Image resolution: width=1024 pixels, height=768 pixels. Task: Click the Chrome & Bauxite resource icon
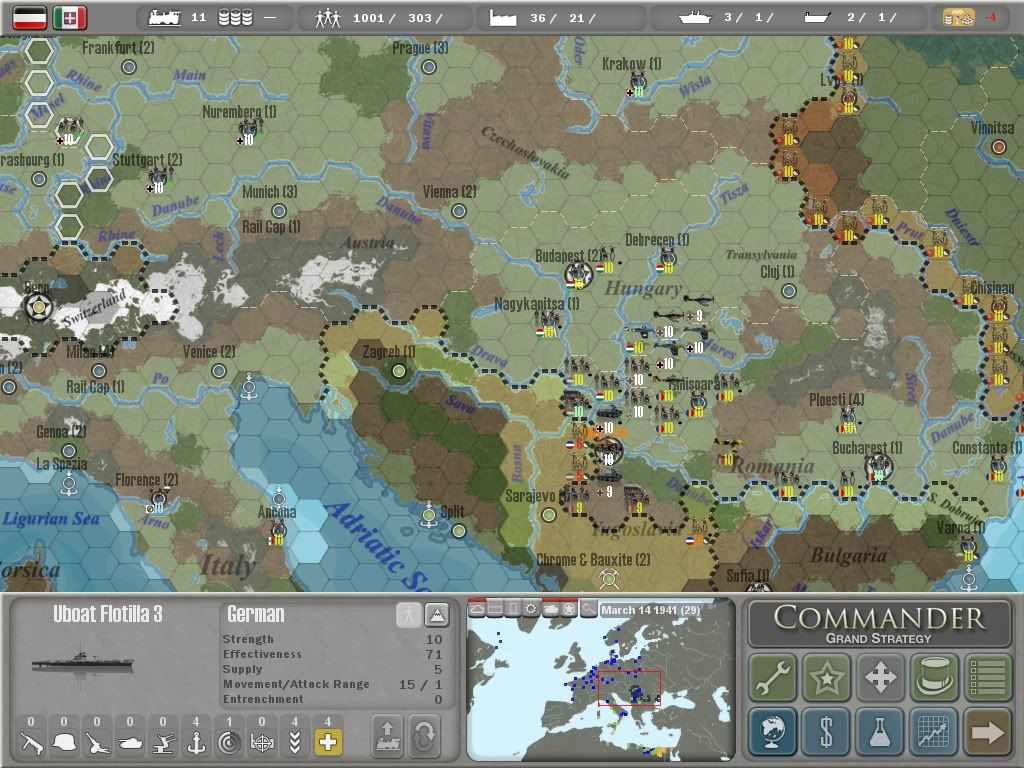609,578
